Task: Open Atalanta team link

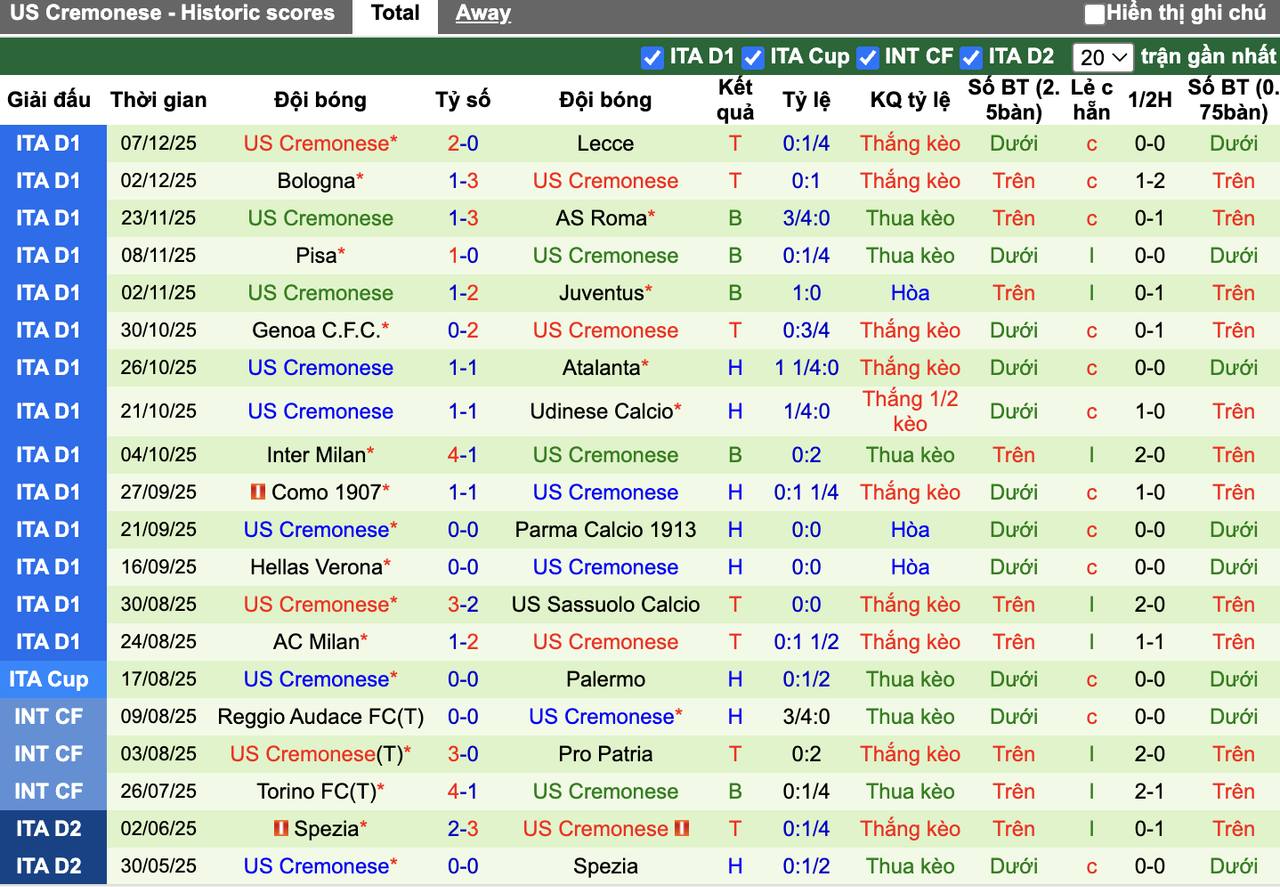Action: (601, 368)
